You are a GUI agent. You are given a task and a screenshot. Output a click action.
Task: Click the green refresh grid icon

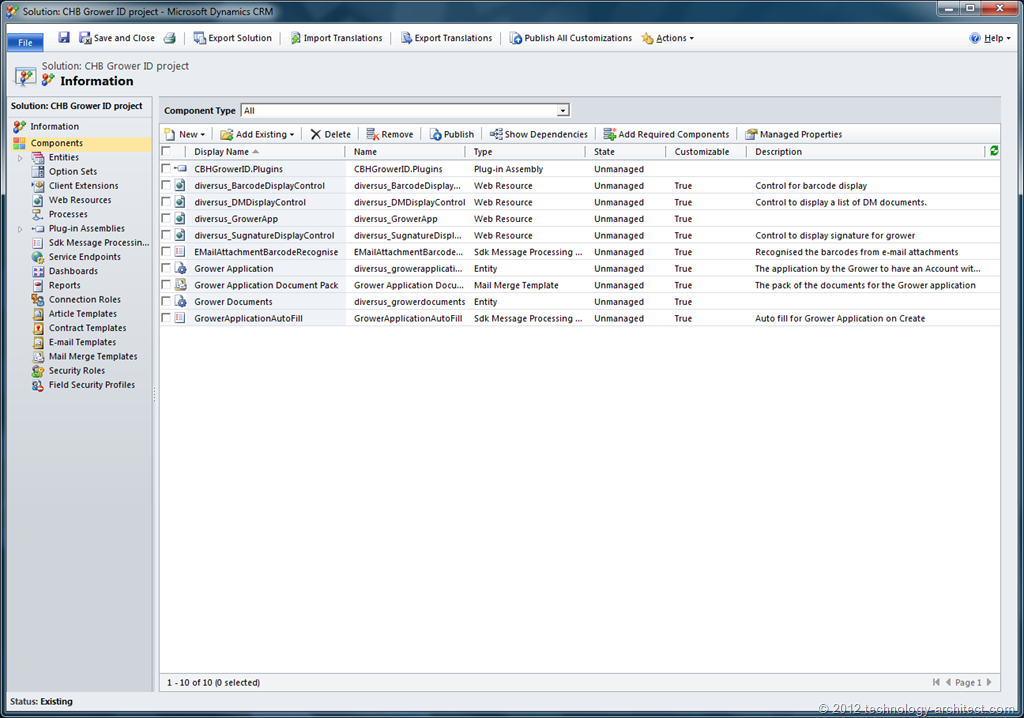click(x=993, y=151)
